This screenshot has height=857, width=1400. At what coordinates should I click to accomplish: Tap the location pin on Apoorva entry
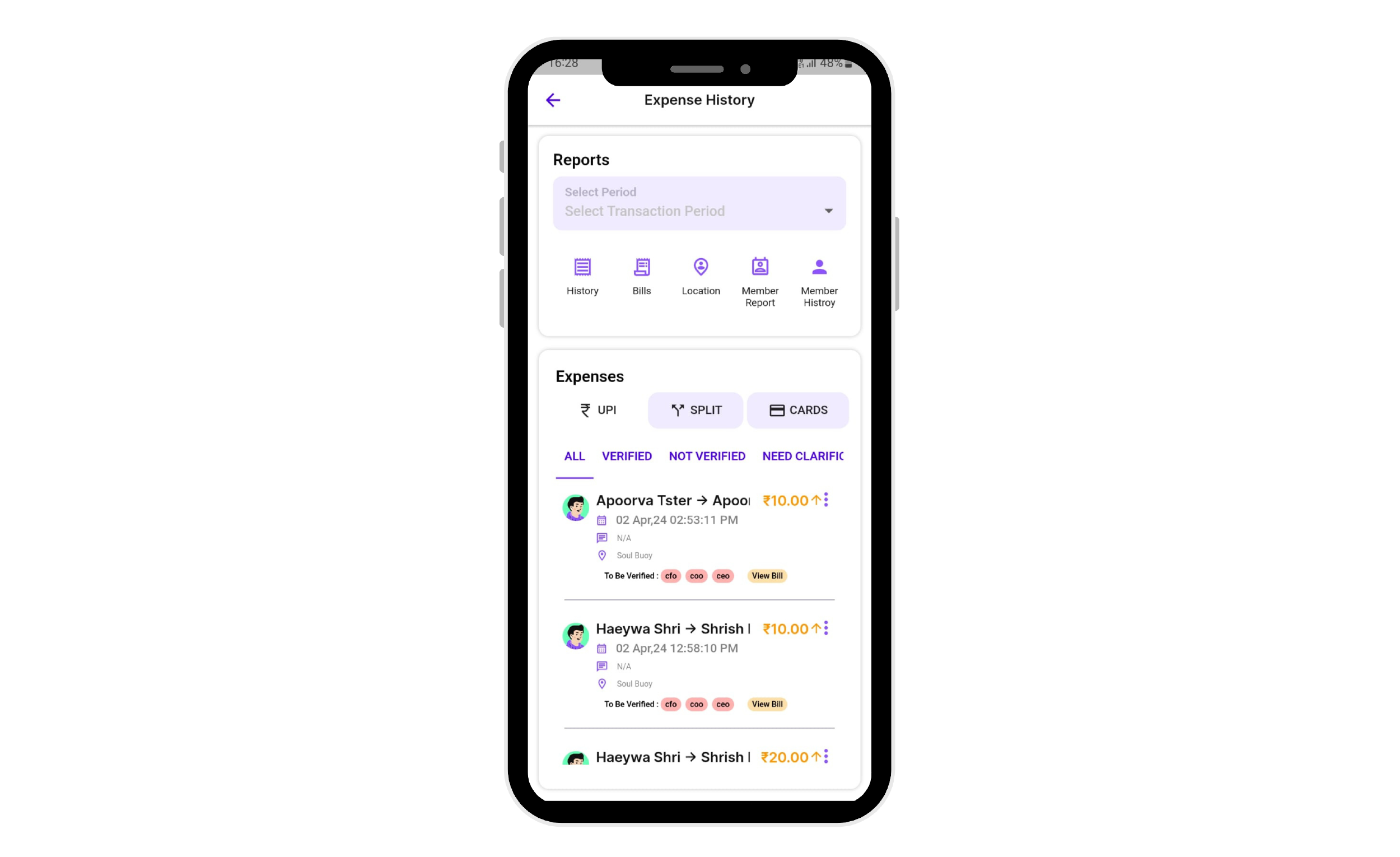coord(601,555)
